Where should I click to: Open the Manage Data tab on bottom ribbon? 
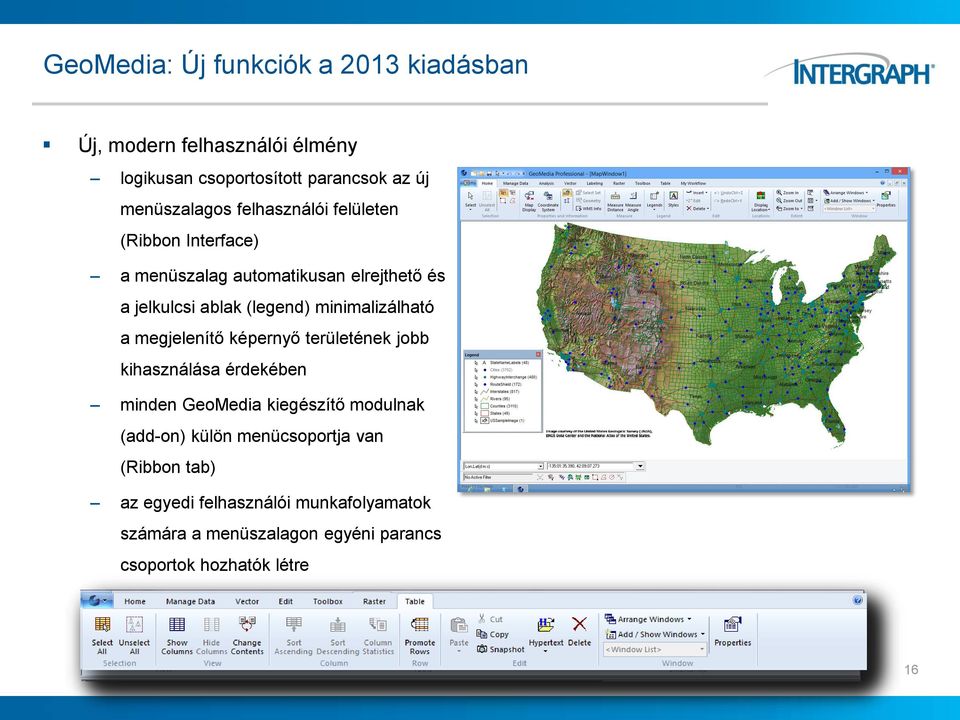[x=190, y=601]
